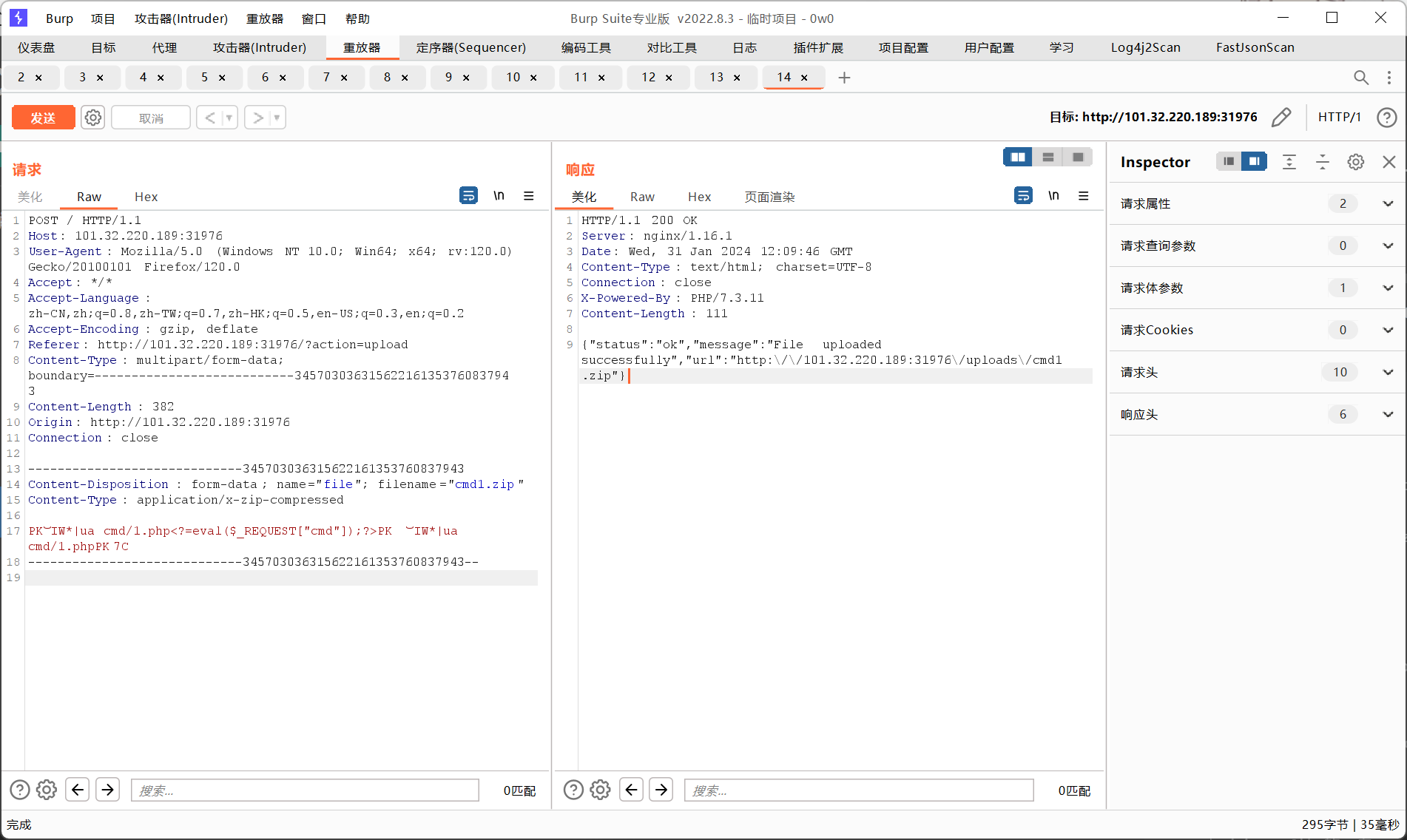Go to the next request in history
The width and height of the screenshot is (1407, 840).
click(x=257, y=118)
